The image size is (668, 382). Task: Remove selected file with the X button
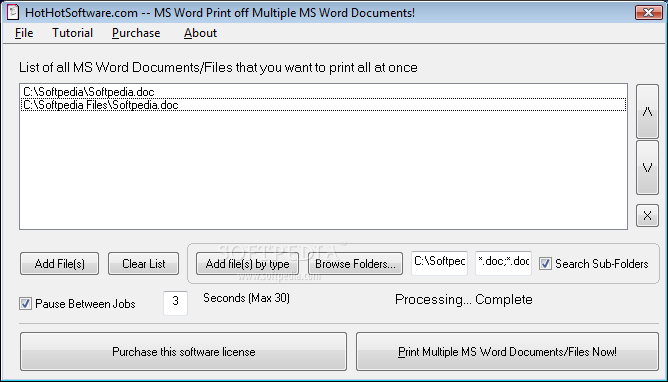tap(647, 215)
